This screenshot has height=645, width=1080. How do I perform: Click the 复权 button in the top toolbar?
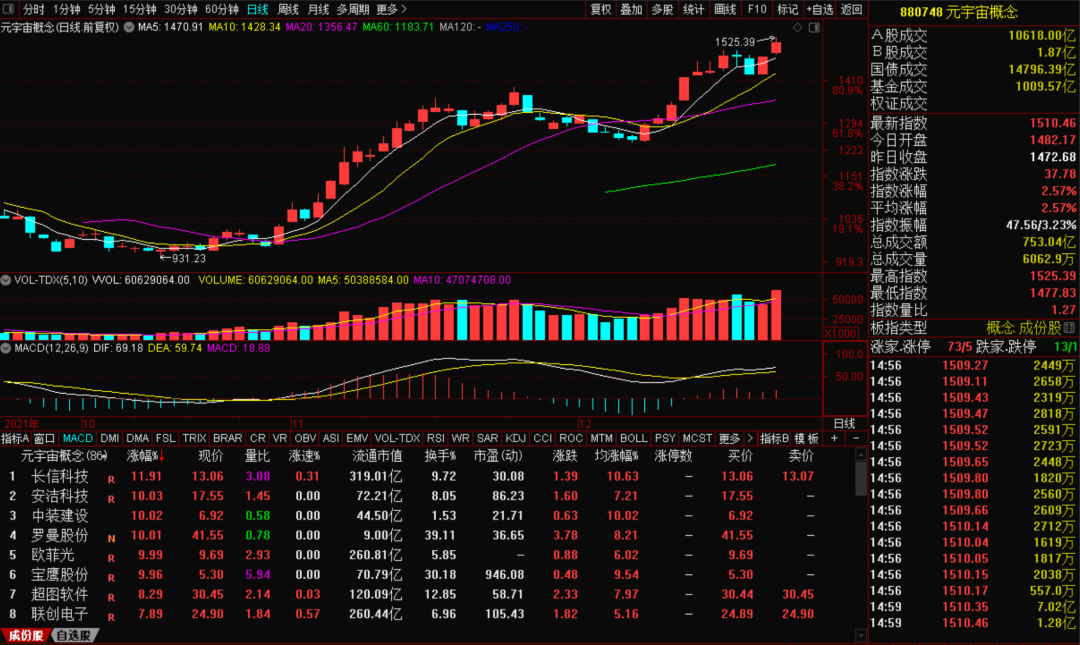(600, 9)
